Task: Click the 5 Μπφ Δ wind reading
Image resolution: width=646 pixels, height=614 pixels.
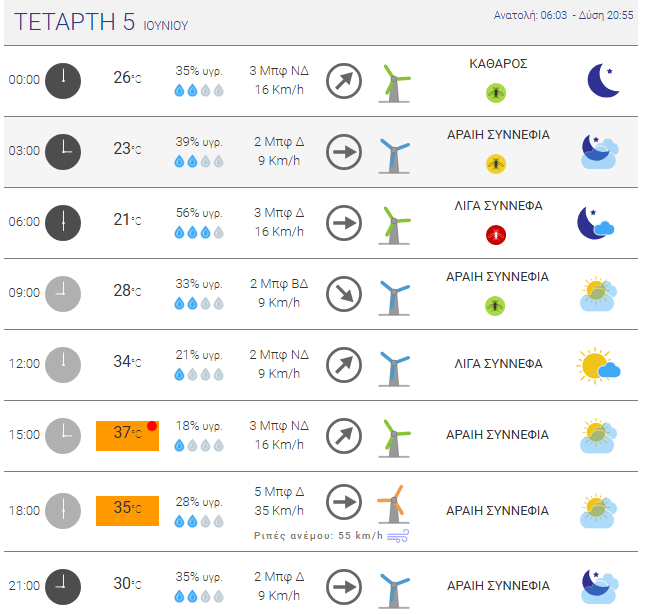Action: click(x=279, y=492)
